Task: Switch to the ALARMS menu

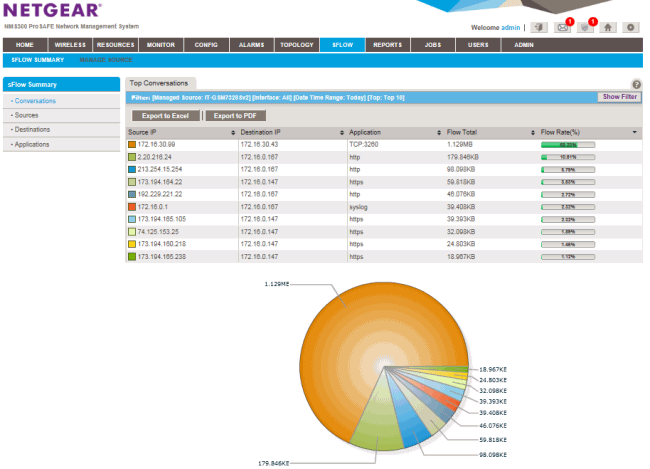Action: pos(251,45)
